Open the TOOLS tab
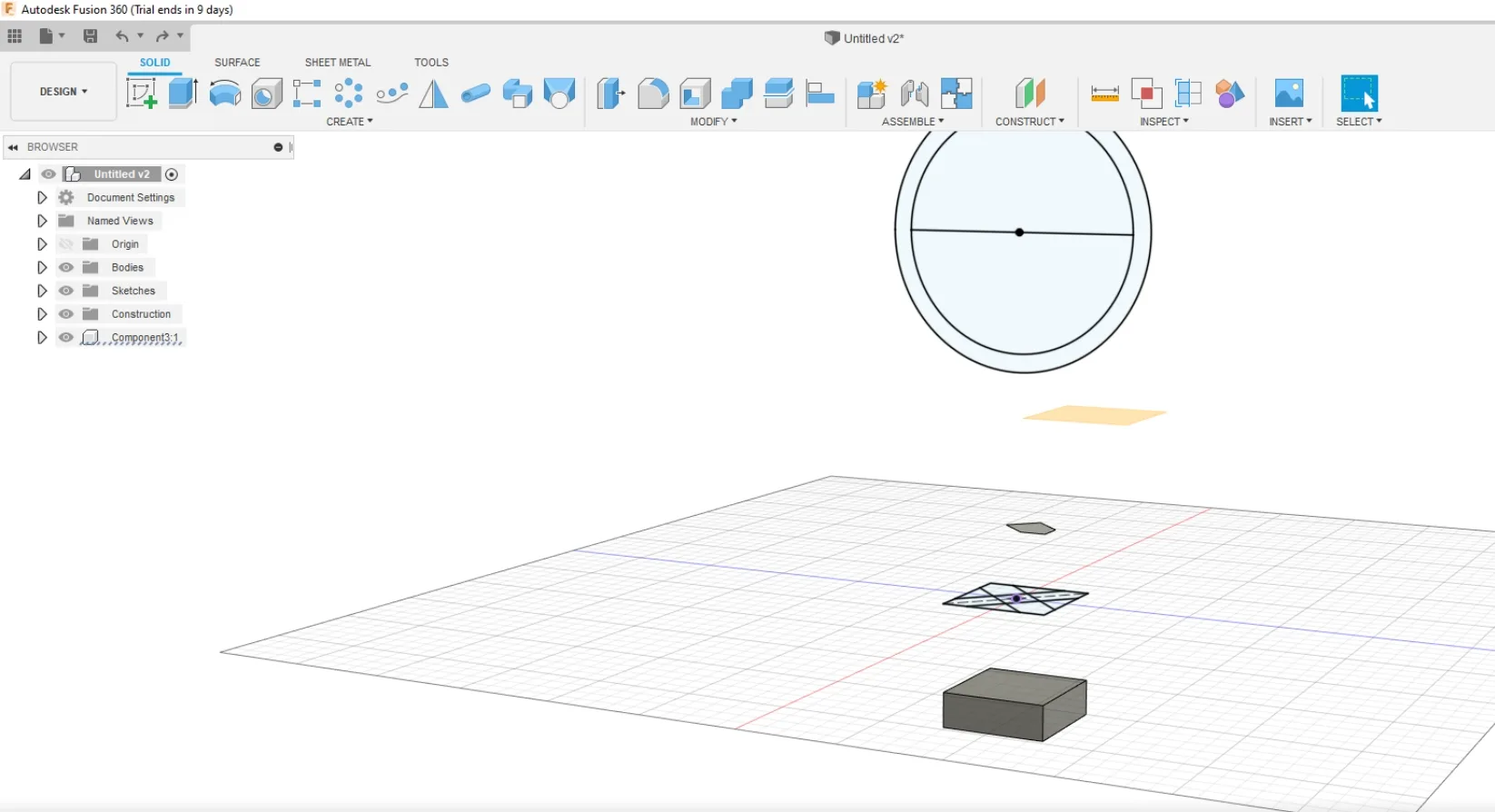Screen dimensions: 1495x812 coord(431,63)
